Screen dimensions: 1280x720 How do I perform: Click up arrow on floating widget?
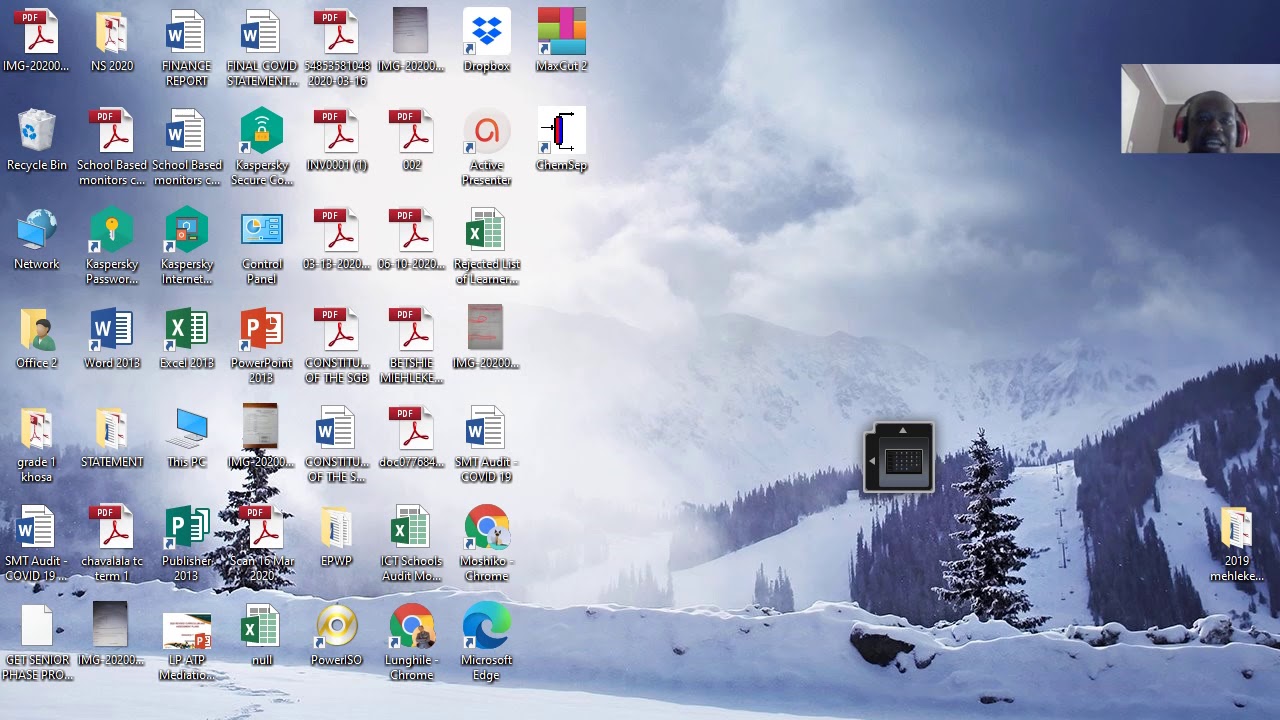[902, 431]
